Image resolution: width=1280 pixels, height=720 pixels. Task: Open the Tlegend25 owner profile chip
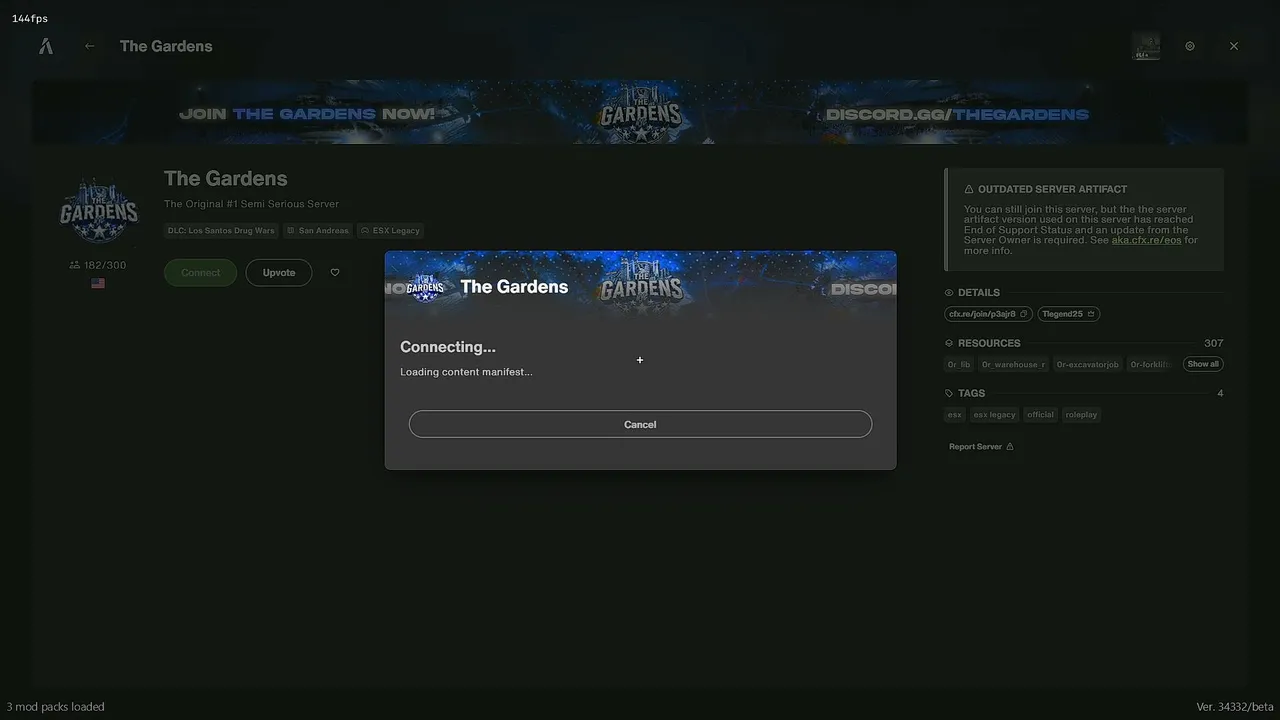(1069, 314)
